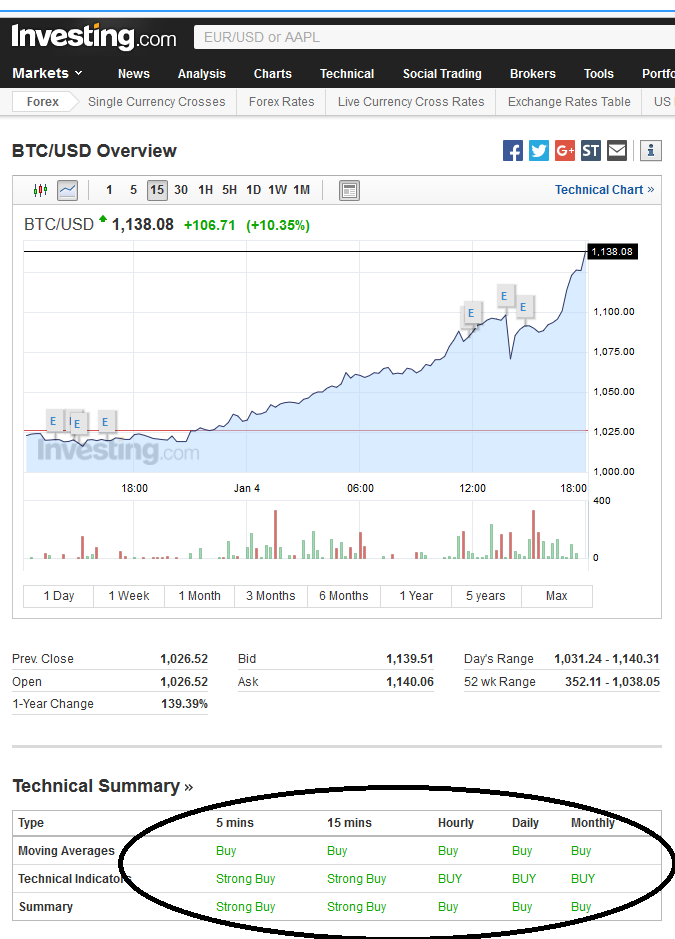Viewport: 675px width, 939px height.
Task: Open the News menu
Action: pyautogui.click(x=134, y=74)
